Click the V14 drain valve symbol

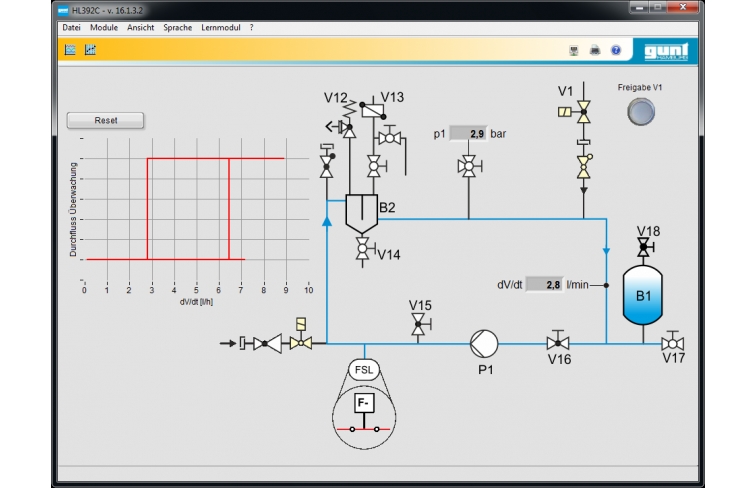[363, 249]
